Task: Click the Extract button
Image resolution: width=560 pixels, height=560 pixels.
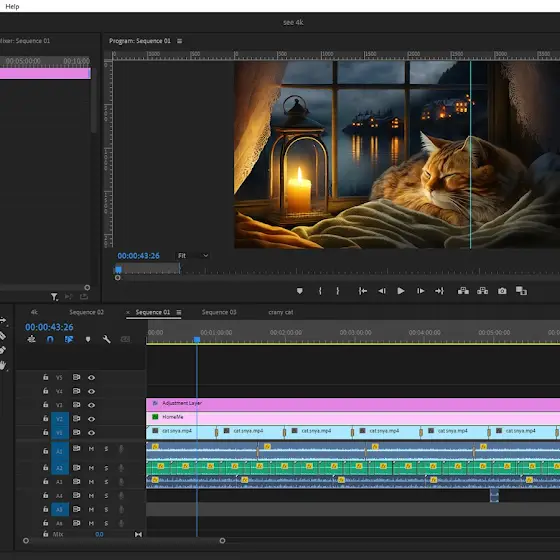Action: point(482,291)
